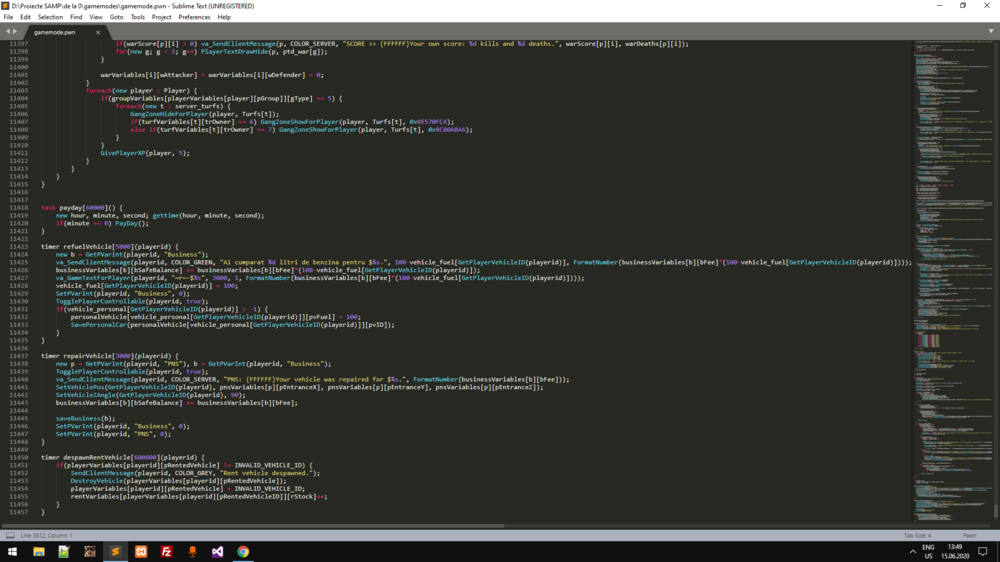This screenshot has height=562, width=1000.
Task: Open Notepad++ from the taskbar
Action: tap(64, 552)
